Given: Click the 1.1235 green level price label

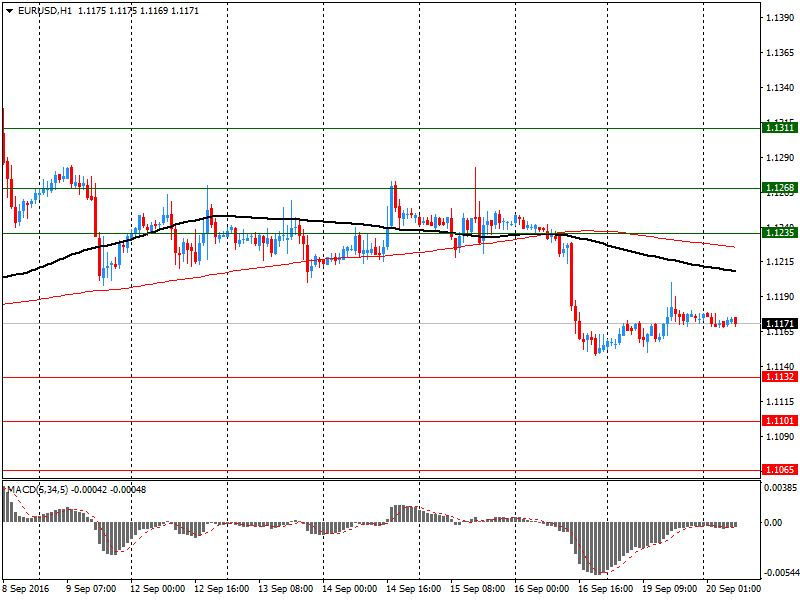Looking at the screenshot, I should point(780,233).
